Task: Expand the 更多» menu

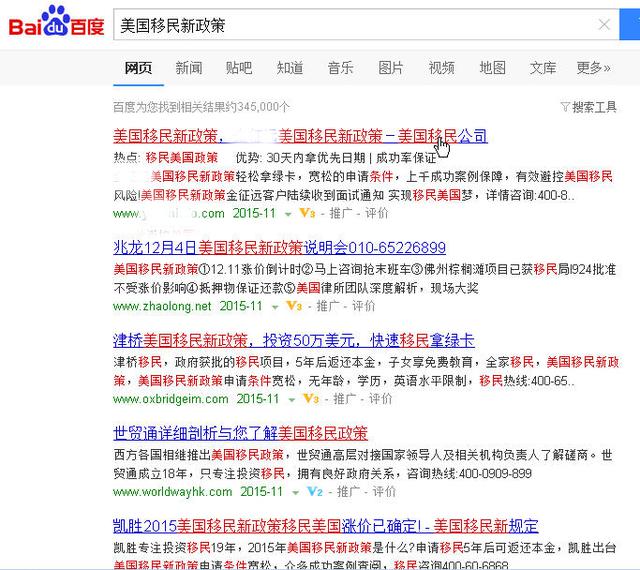Action: pyautogui.click(x=593, y=68)
